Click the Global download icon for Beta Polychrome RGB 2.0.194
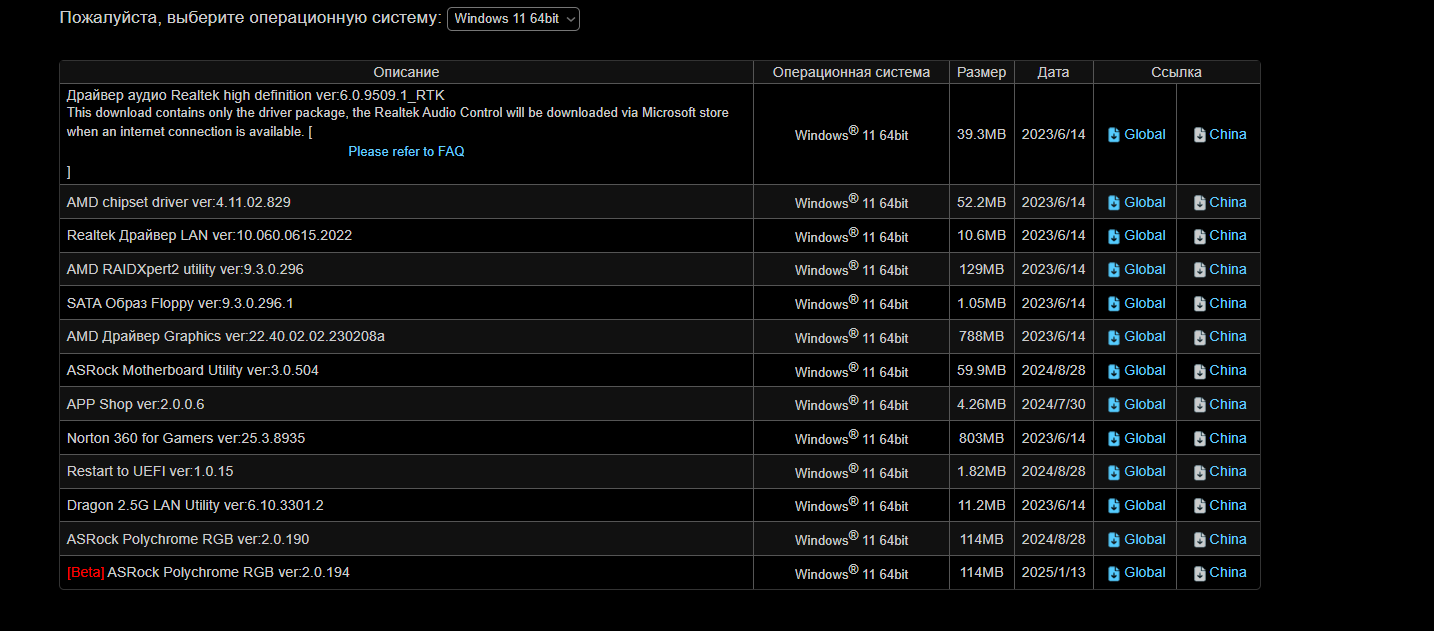 tap(1114, 573)
